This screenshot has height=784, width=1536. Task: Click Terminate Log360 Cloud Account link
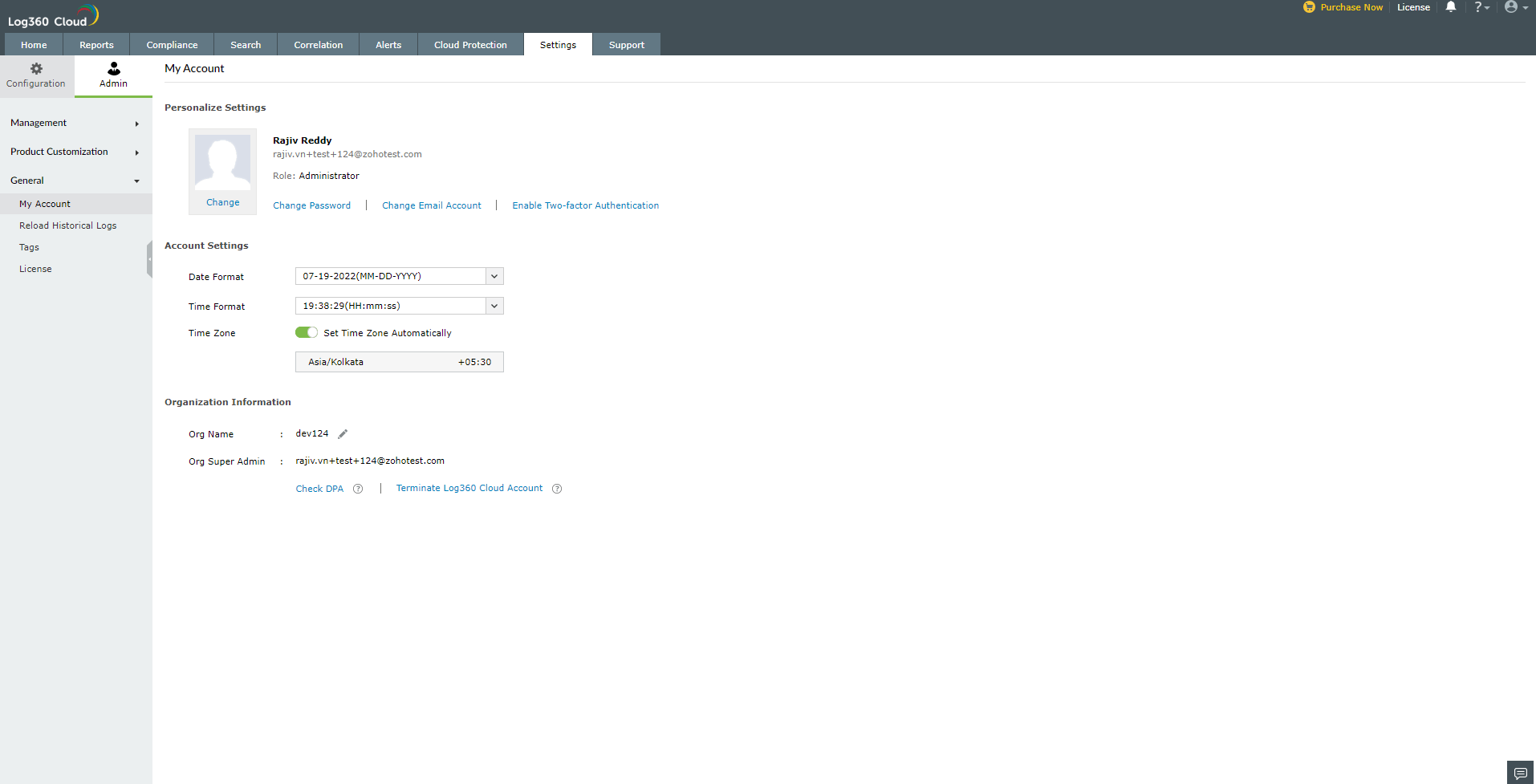pyautogui.click(x=469, y=488)
